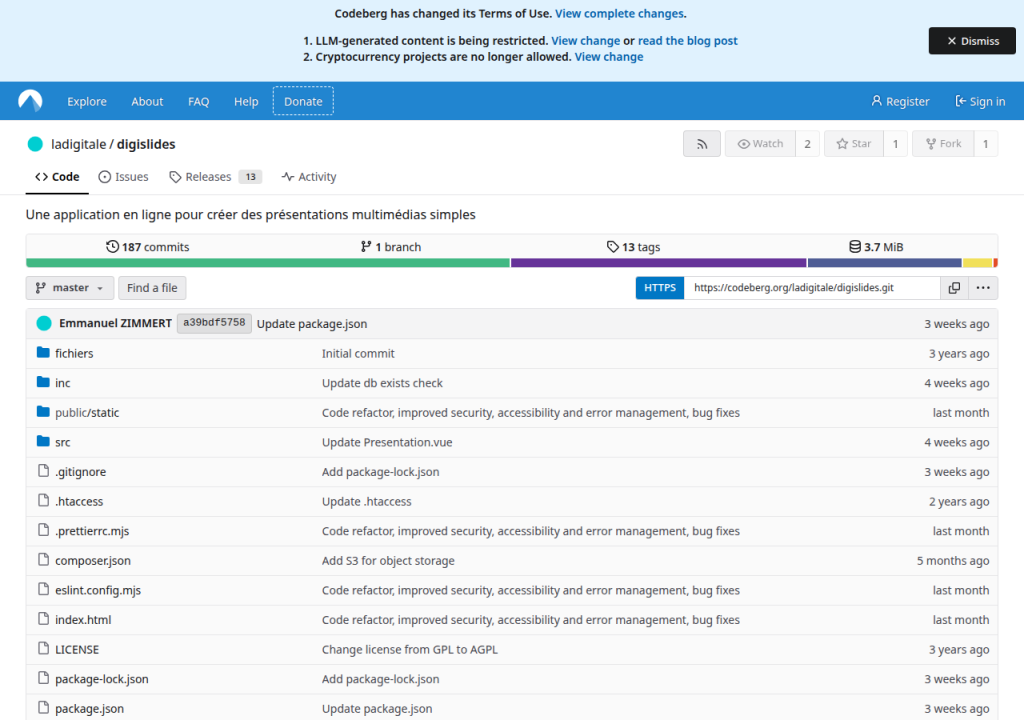Open the Codeberg logo home link
The image size is (1024, 720).
30,101
